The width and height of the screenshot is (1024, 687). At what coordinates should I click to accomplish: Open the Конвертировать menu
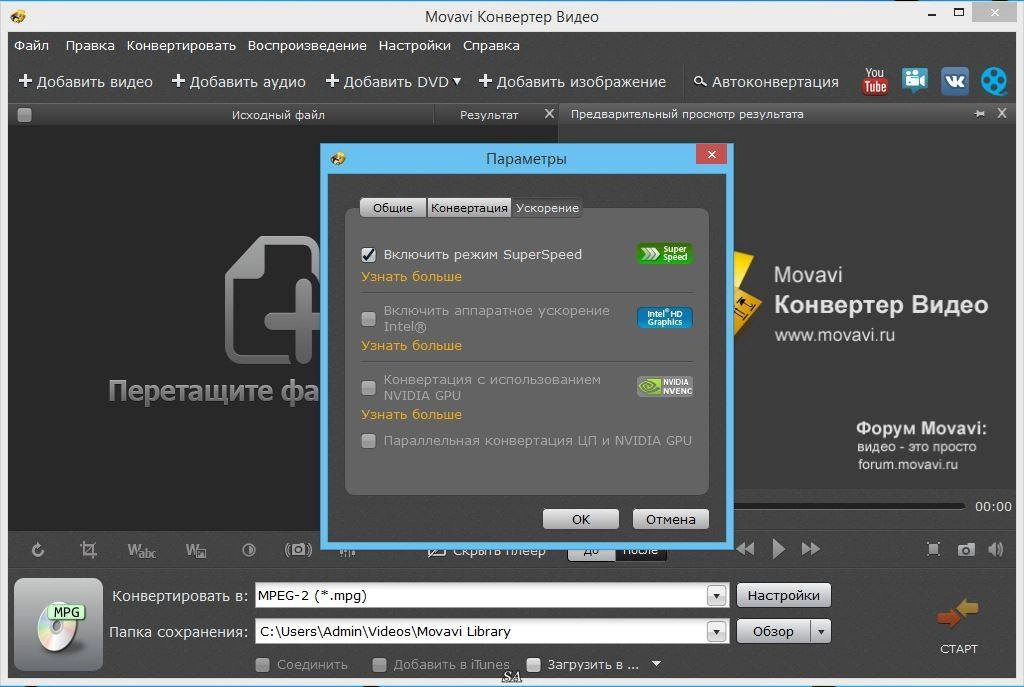click(x=181, y=46)
